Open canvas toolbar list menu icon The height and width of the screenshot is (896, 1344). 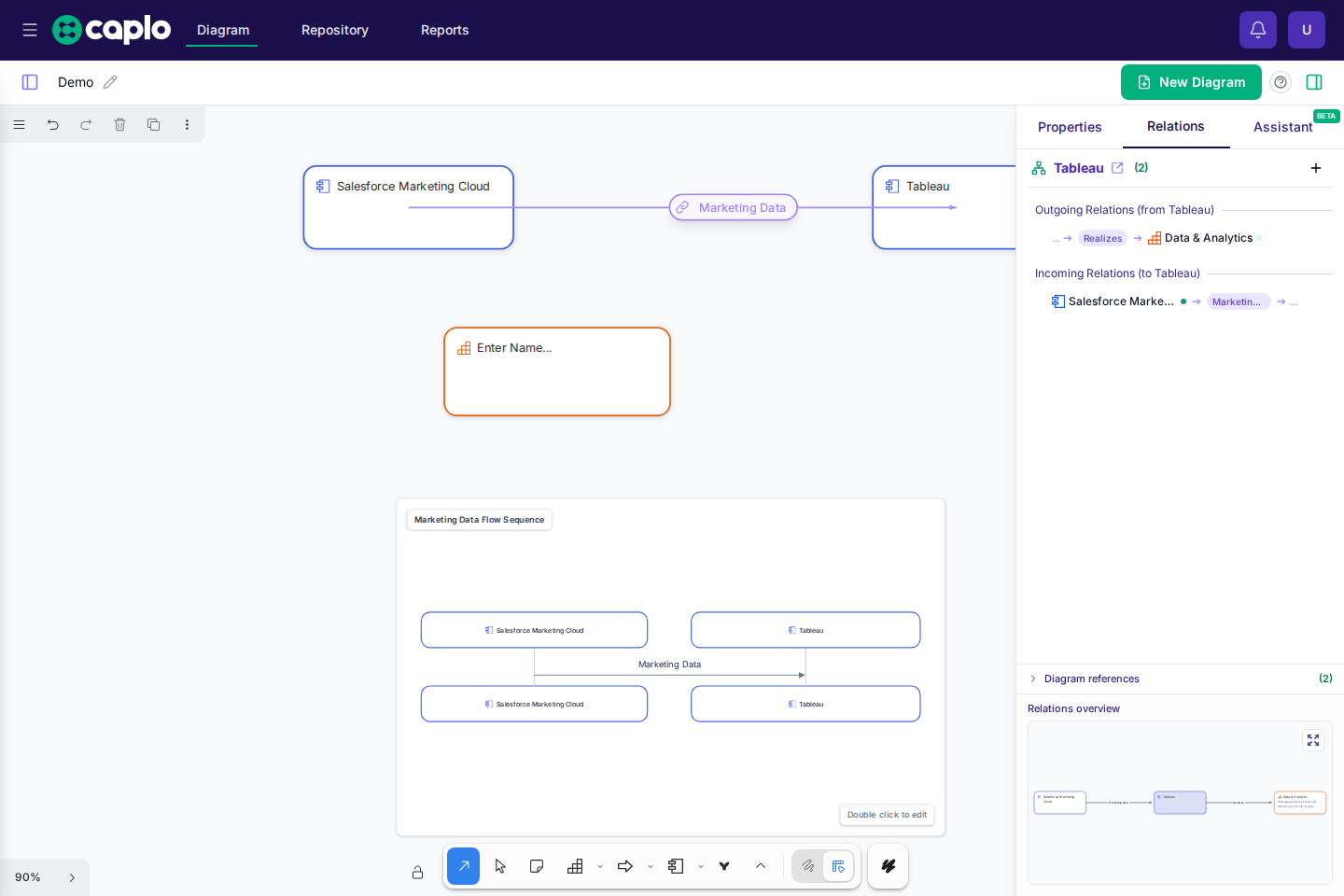tap(19, 124)
